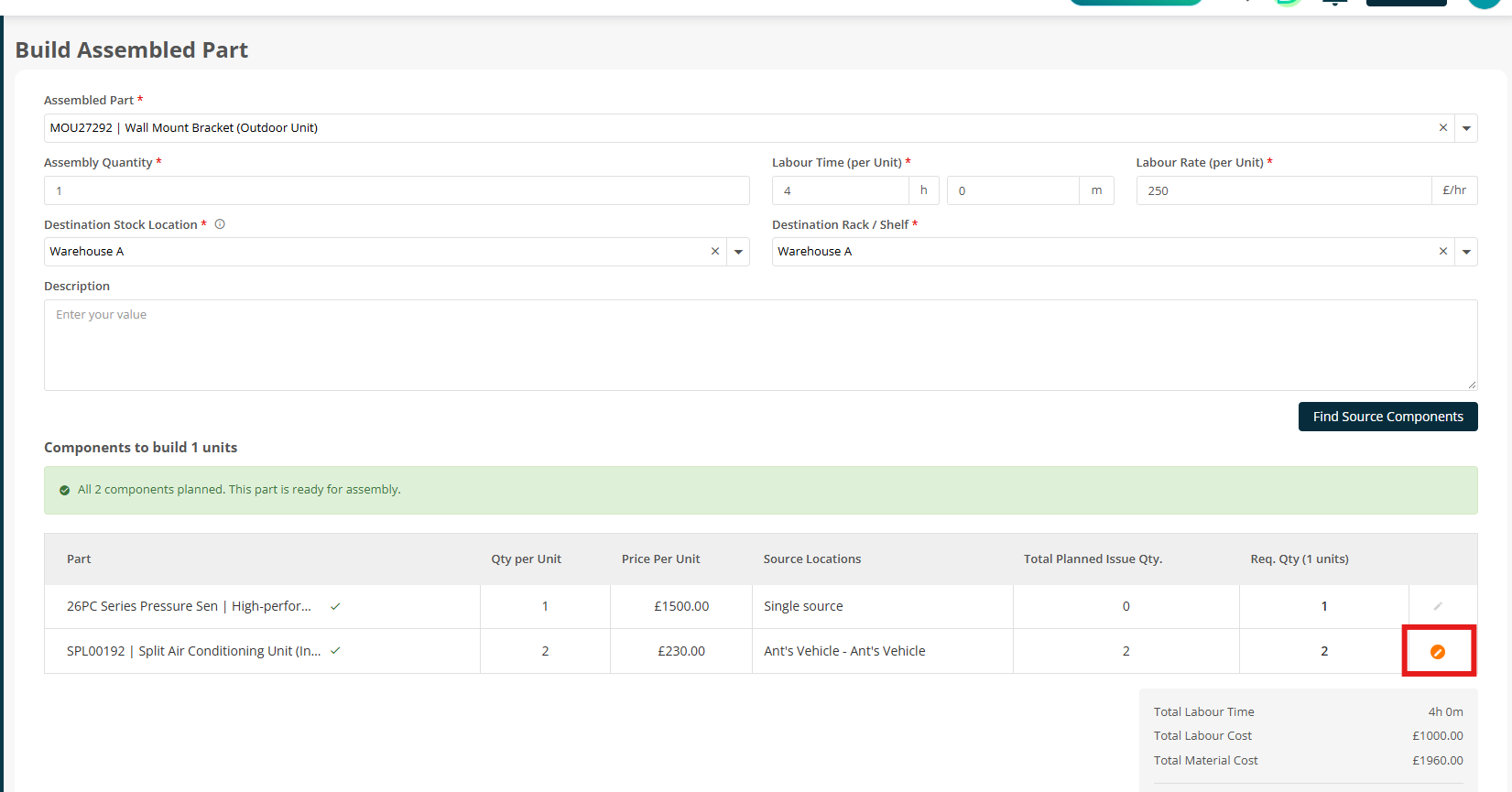Click grey pencil icon for 26PC Series row
Viewport: 1512px width, 792px height.
(1438, 606)
